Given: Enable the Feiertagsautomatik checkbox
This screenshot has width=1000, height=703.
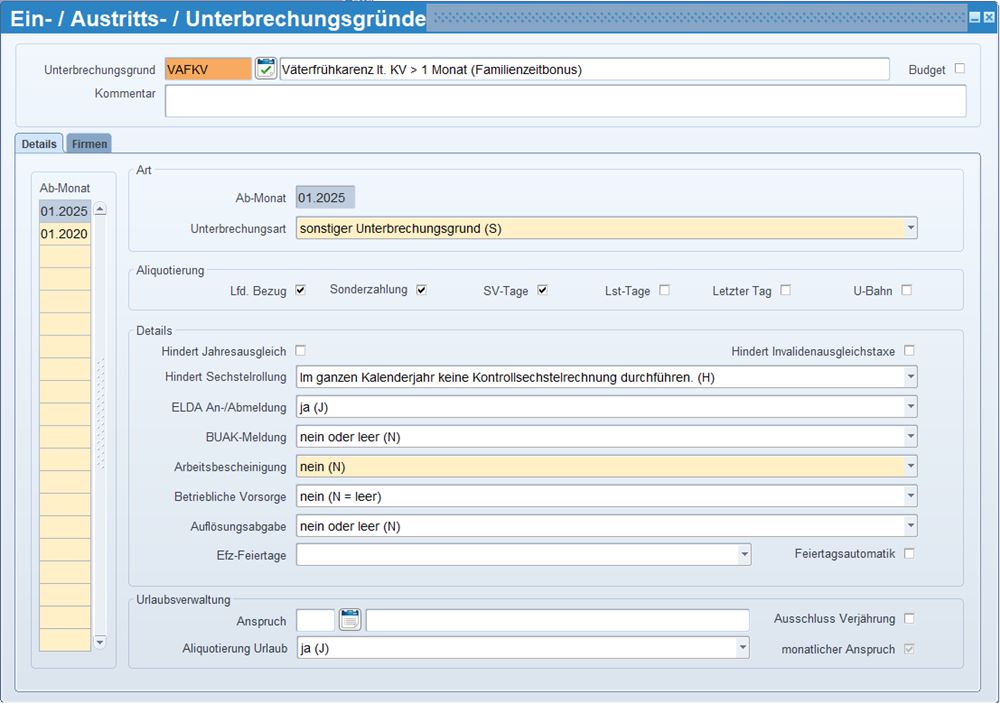Looking at the screenshot, I should point(909,553).
